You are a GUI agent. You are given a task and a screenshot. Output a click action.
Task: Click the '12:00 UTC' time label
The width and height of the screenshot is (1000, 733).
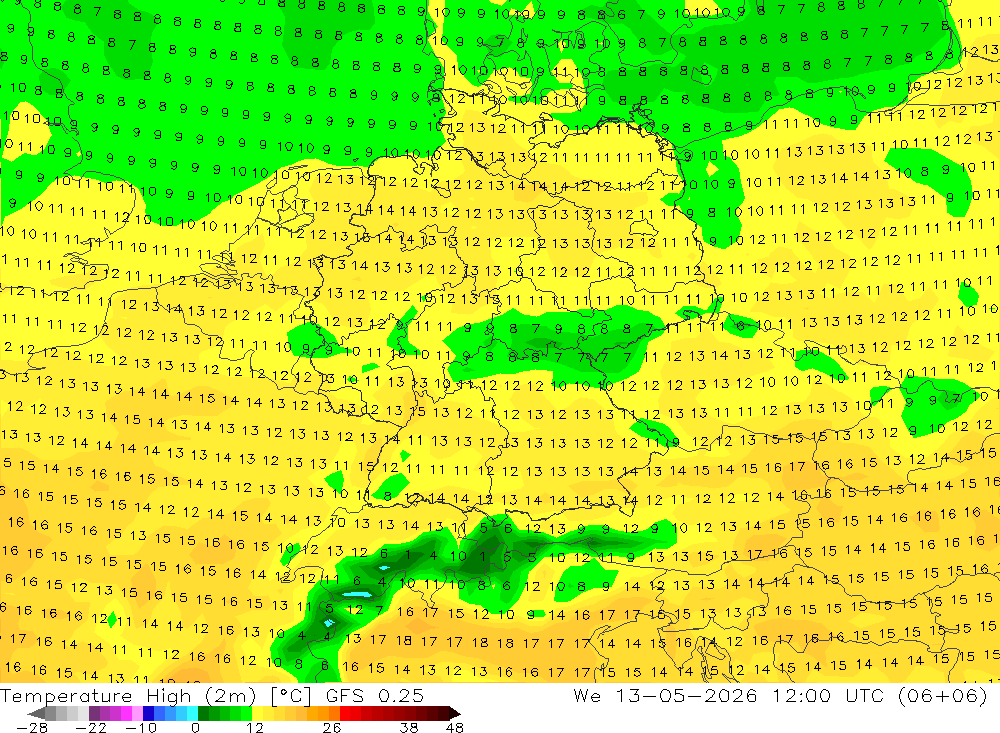827,695
